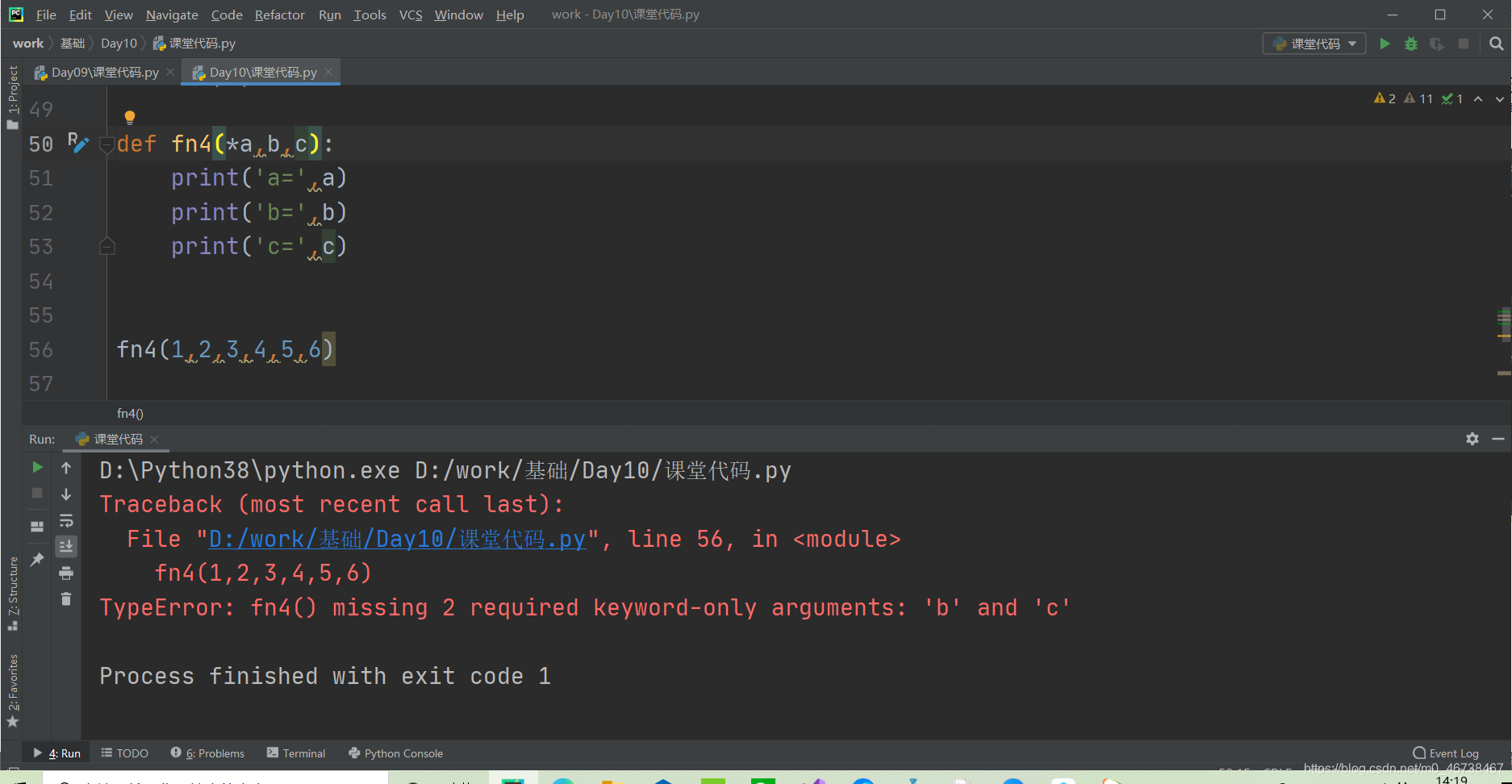
Task: Open the Code menu
Action: coord(227,15)
